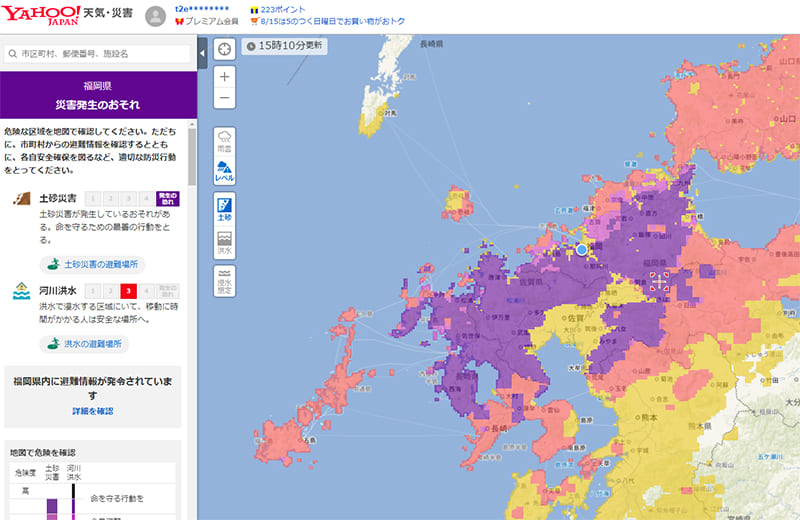
Task: Click the 地図で危険を確認 legend heading
Action: point(43,452)
